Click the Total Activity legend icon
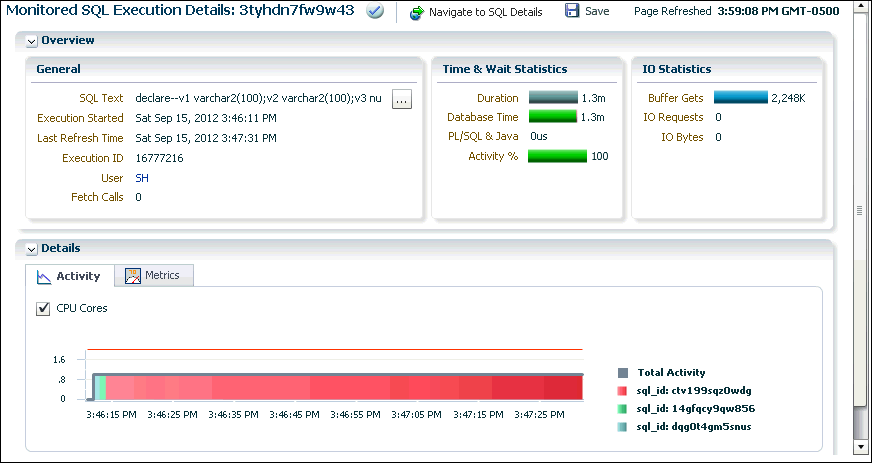The image size is (872, 463). click(x=623, y=372)
